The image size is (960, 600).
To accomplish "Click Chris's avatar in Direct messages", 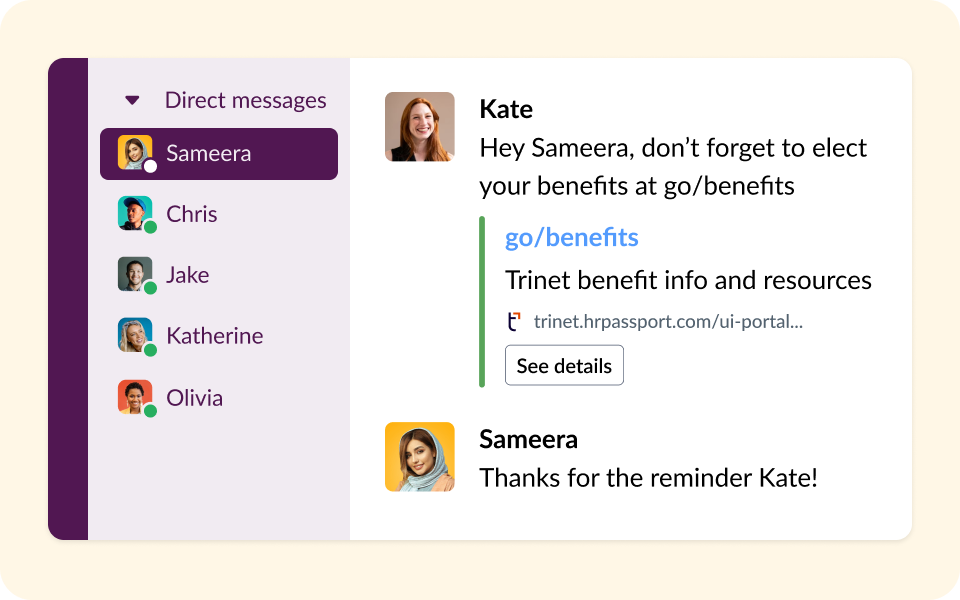I will coord(135,213).
